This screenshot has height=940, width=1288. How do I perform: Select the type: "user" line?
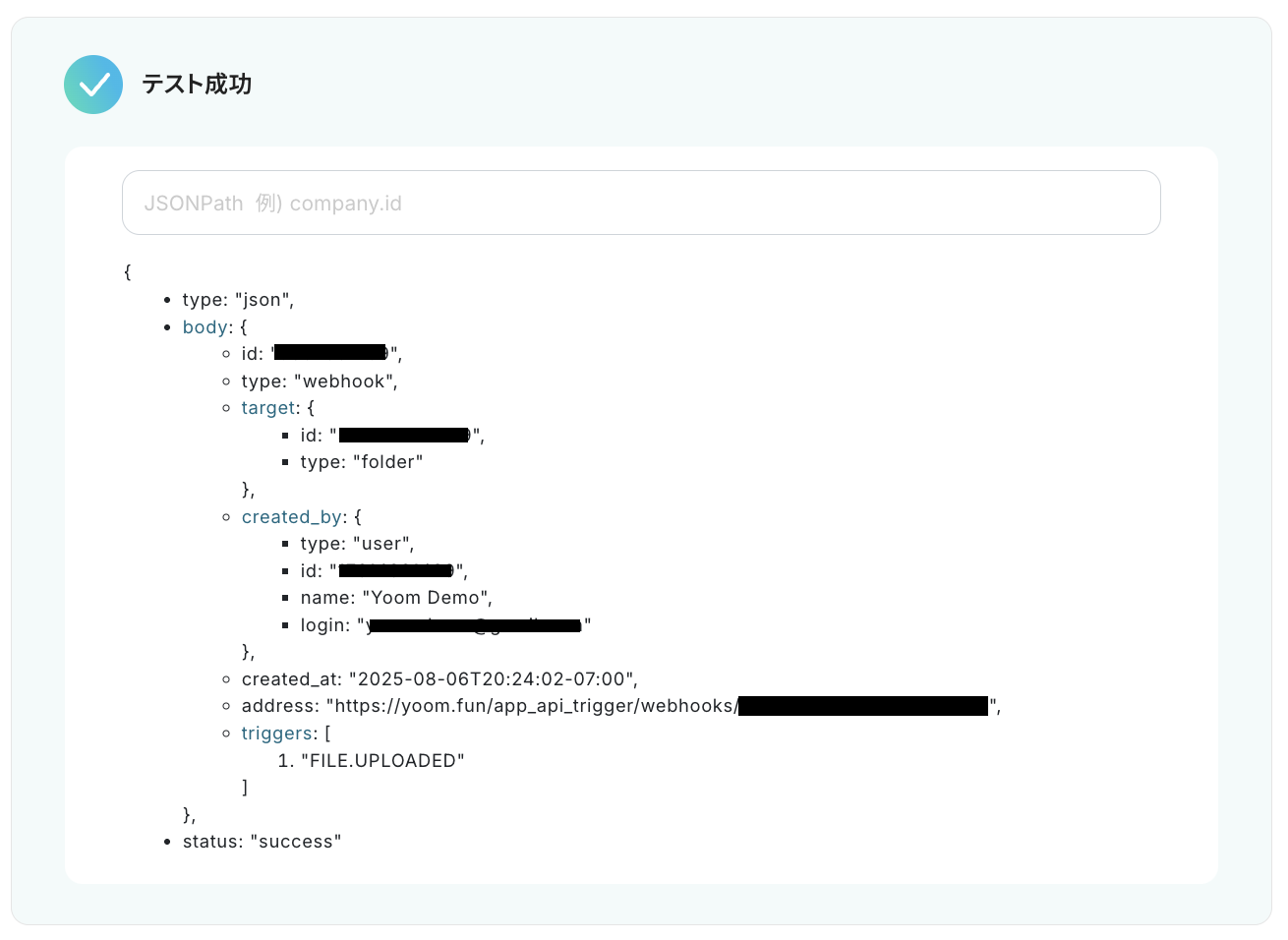357,544
